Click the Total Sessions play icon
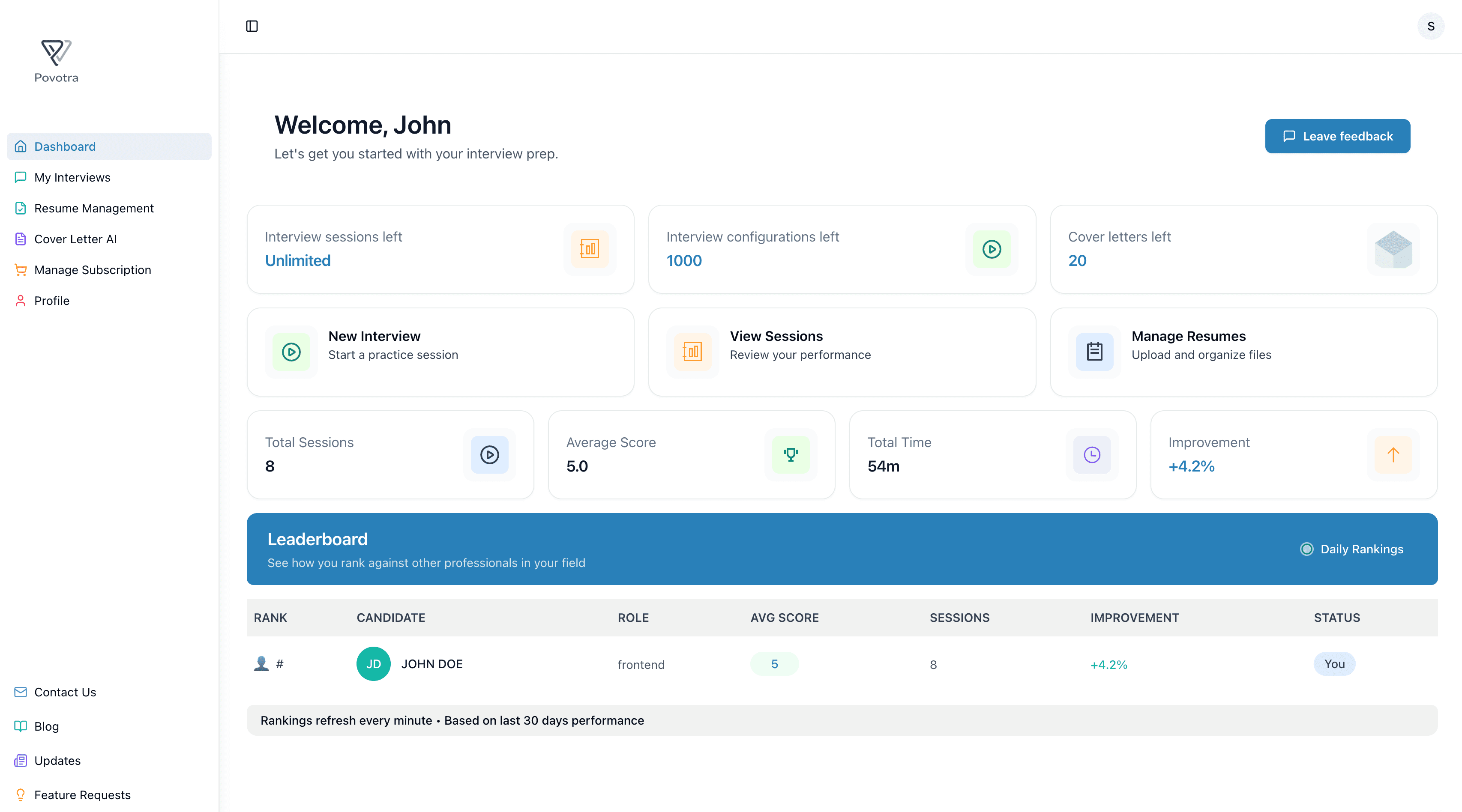Viewport: 1462px width, 812px height. (x=489, y=454)
